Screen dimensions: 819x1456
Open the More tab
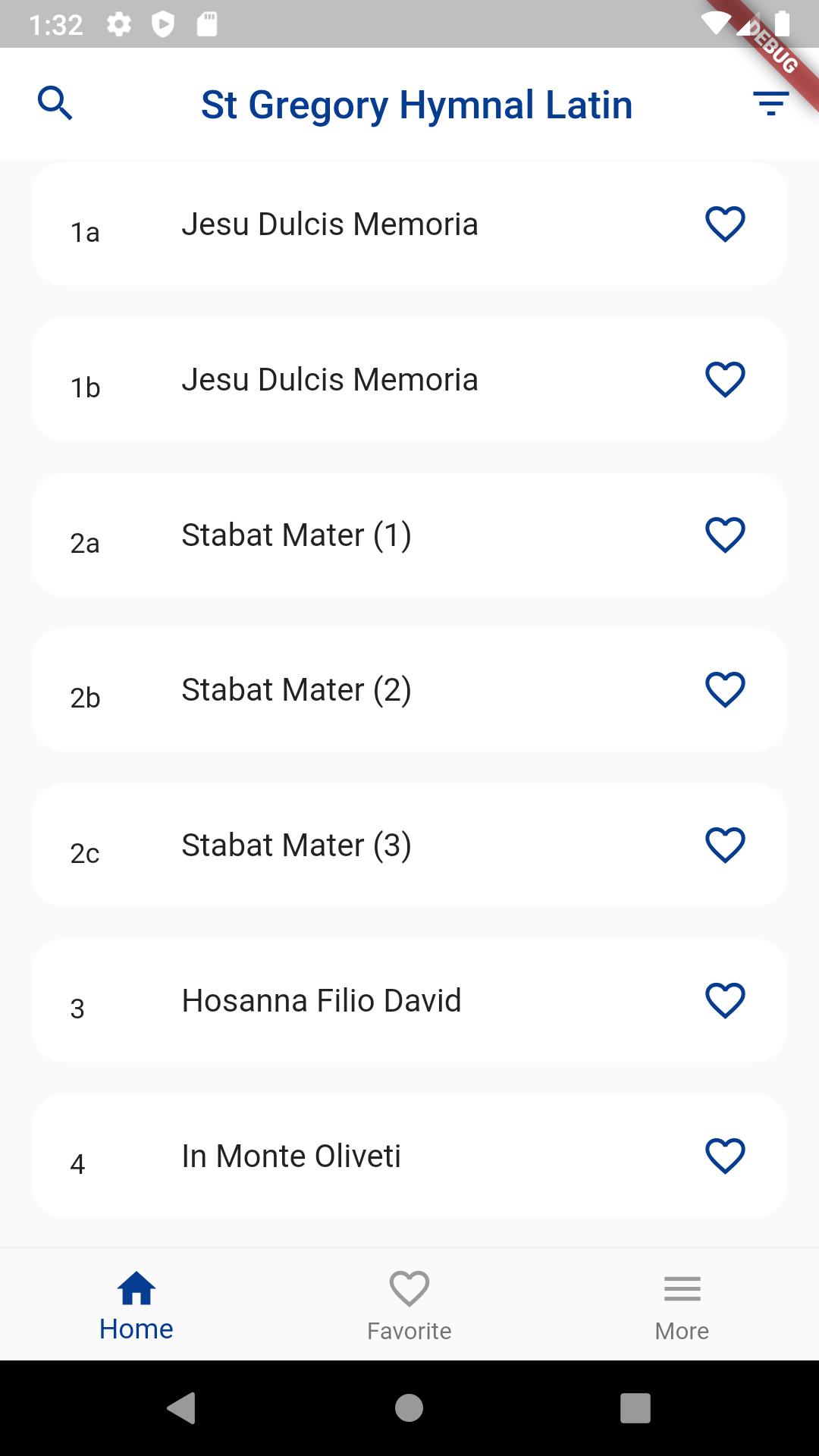click(682, 1305)
